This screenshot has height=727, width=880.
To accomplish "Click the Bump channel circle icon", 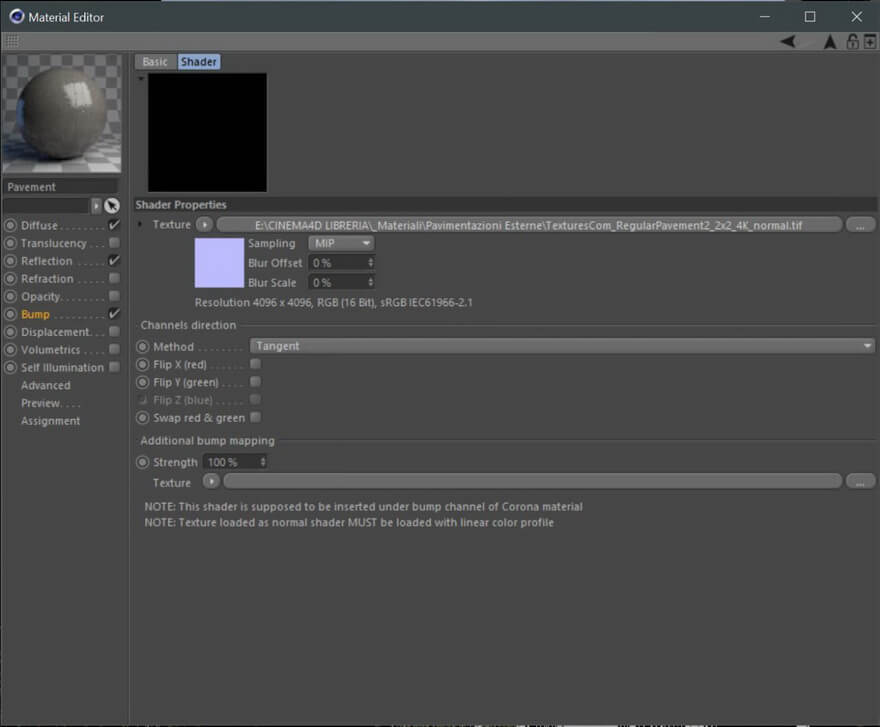I will click(x=10, y=314).
